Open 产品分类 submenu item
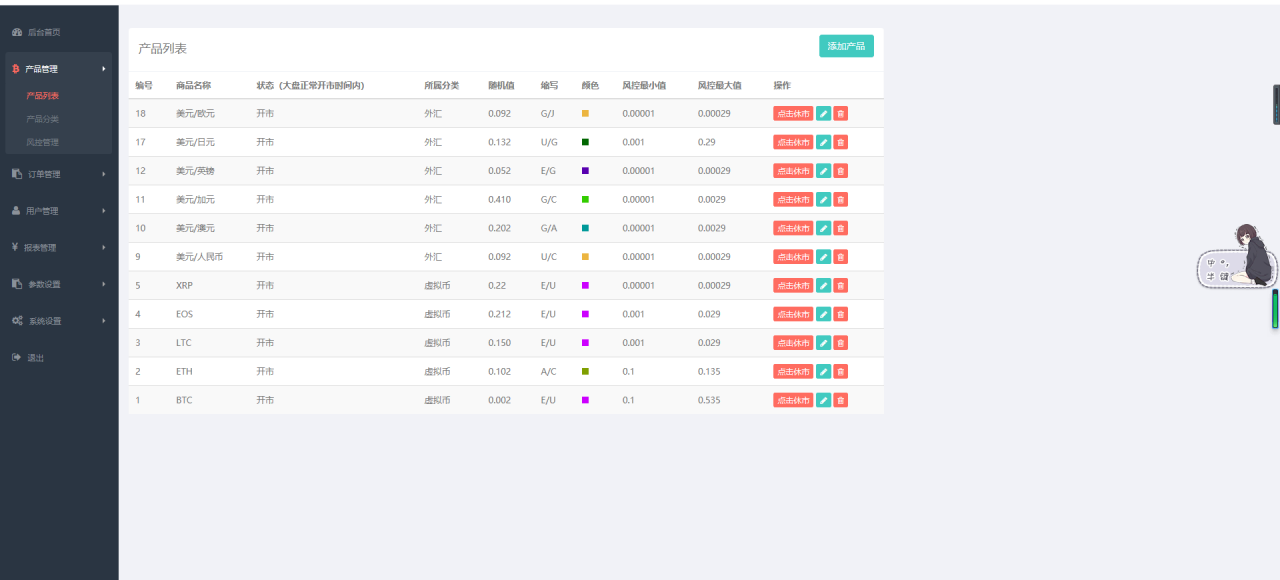 tap(43, 119)
